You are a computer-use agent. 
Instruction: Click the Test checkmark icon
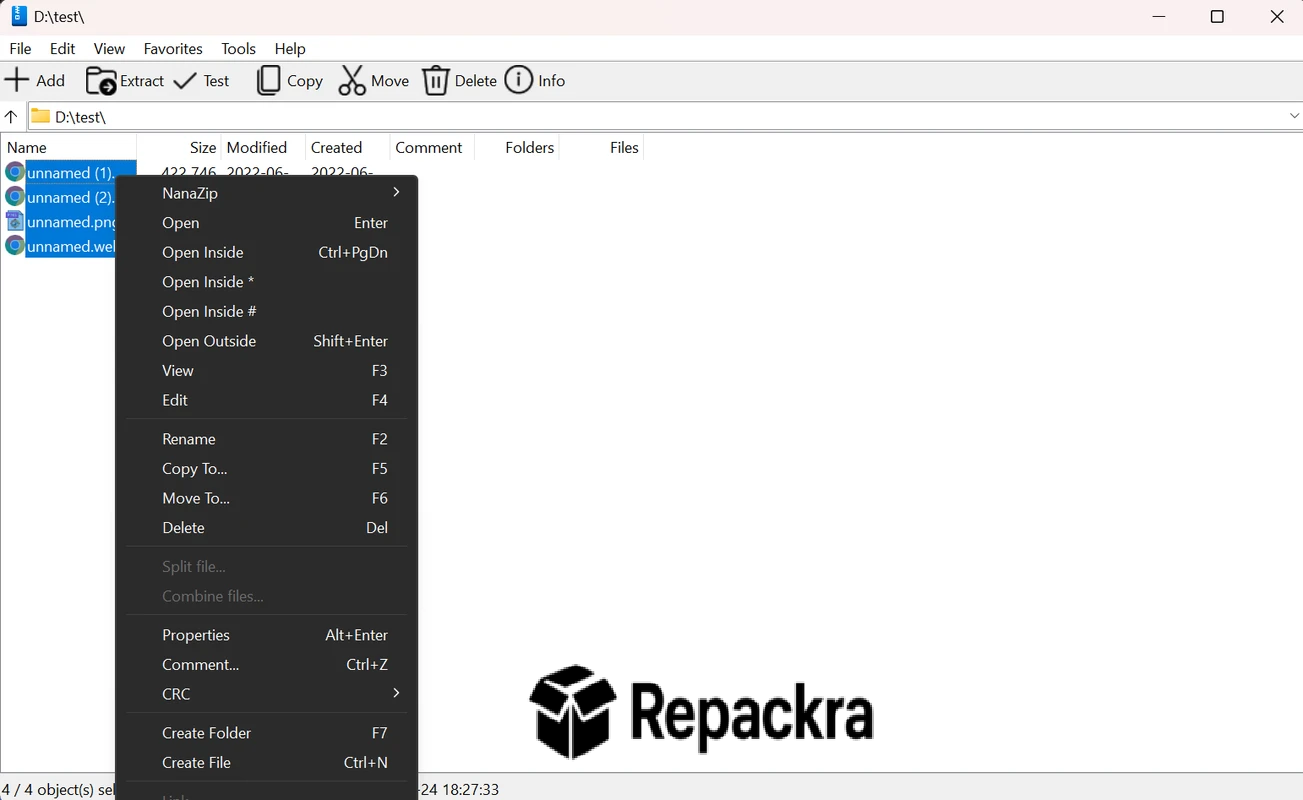click(185, 80)
